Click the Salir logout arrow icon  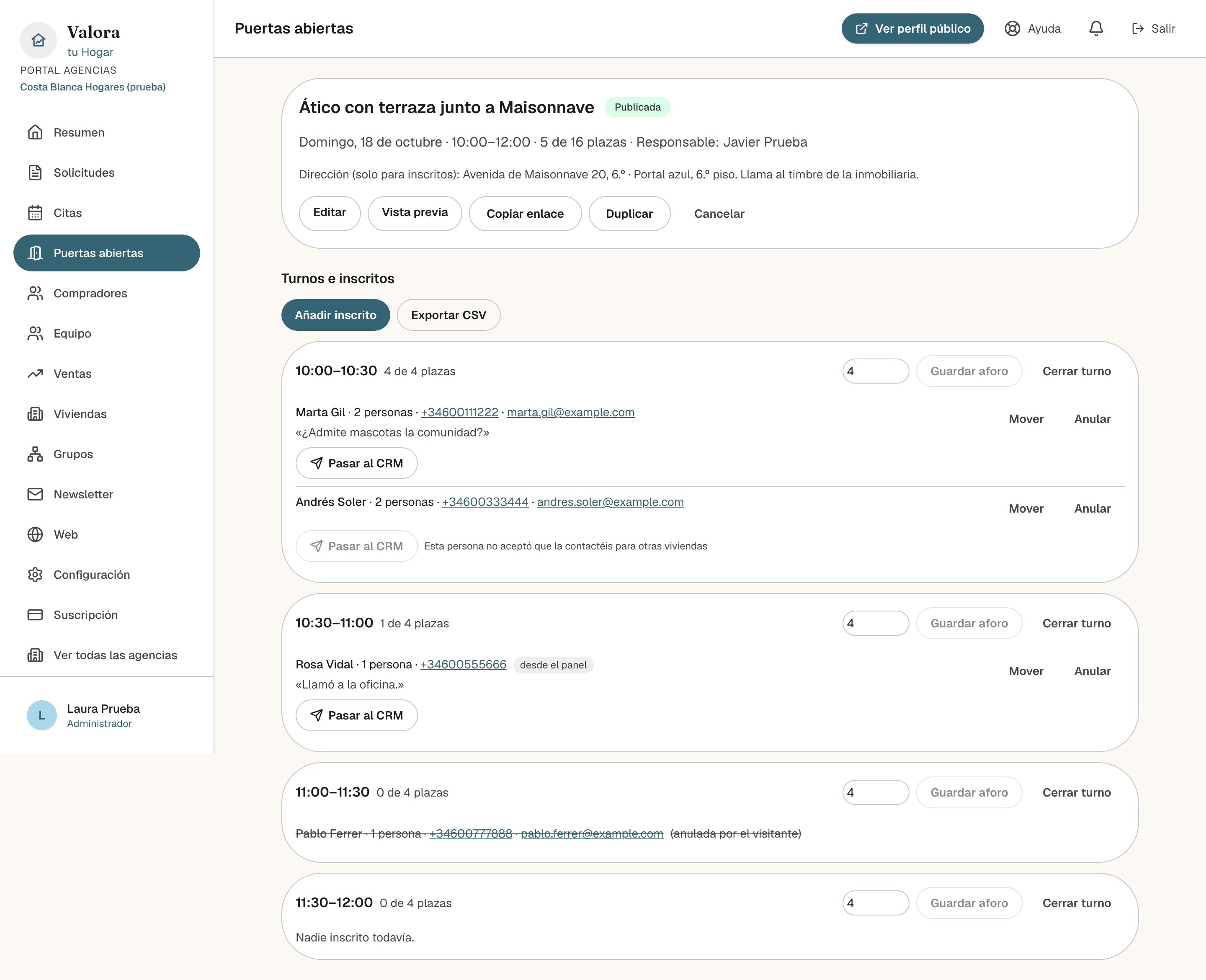1138,28
